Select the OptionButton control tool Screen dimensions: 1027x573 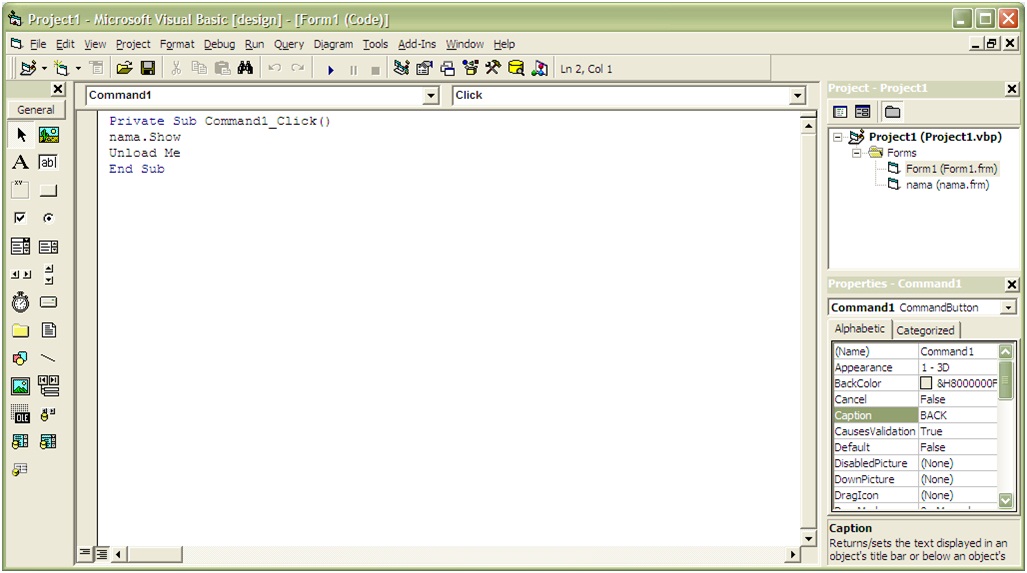[x=48, y=218]
